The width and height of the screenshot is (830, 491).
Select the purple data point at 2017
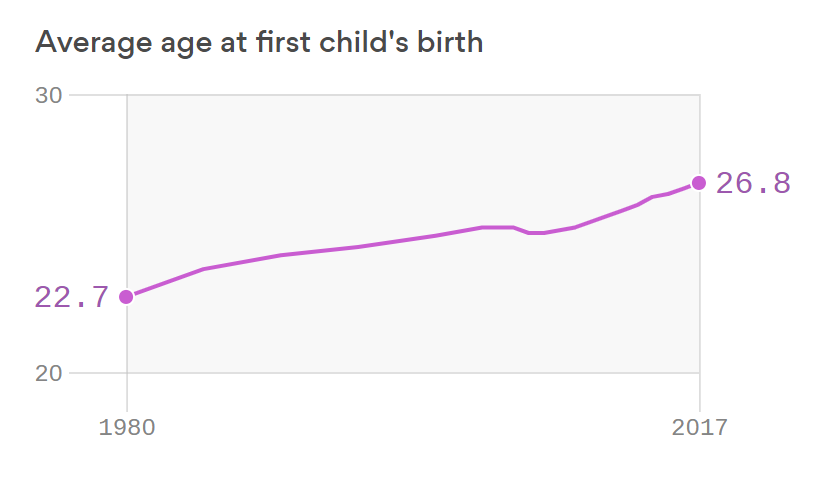[x=699, y=182]
